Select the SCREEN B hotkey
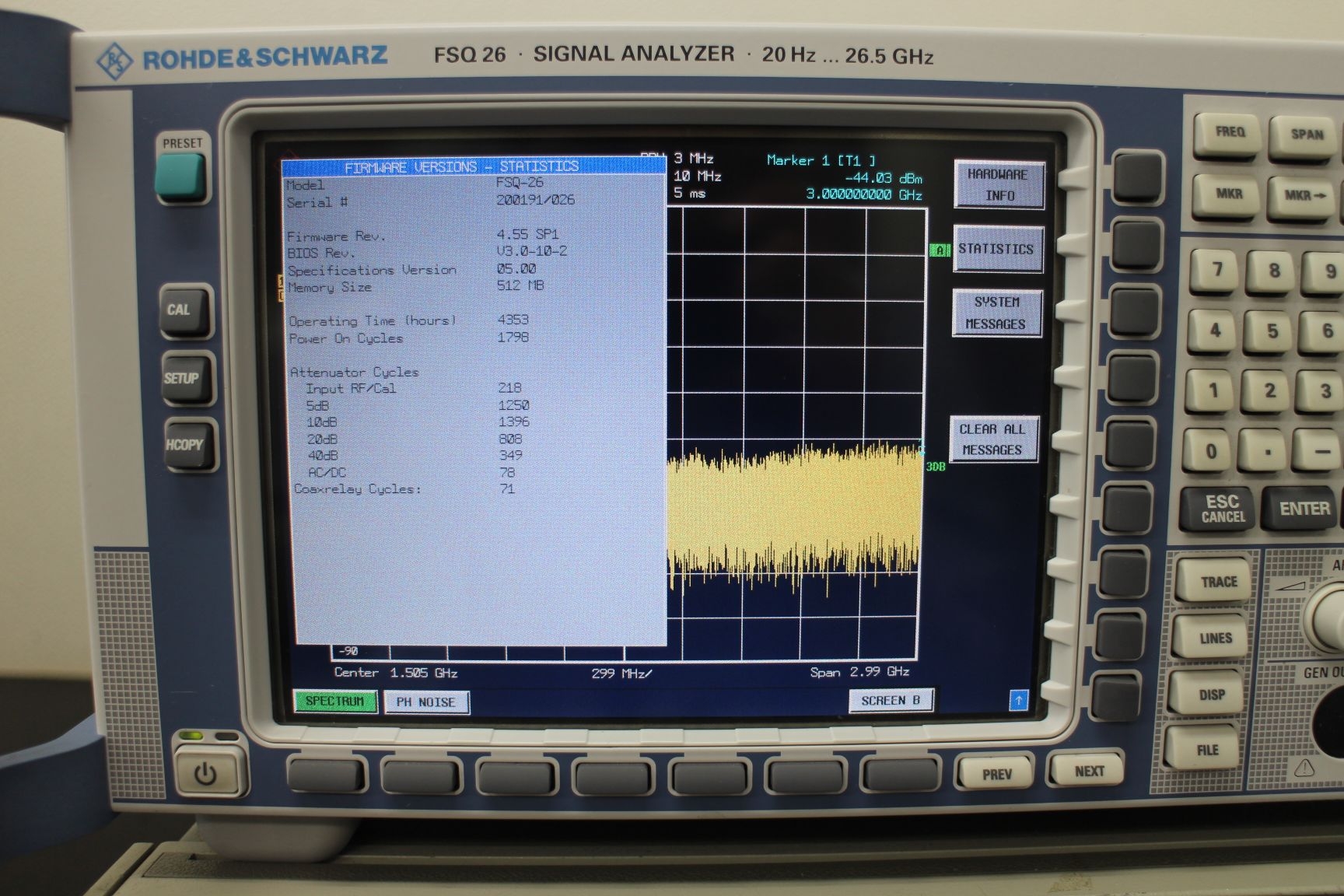The image size is (1344, 896). tap(891, 701)
